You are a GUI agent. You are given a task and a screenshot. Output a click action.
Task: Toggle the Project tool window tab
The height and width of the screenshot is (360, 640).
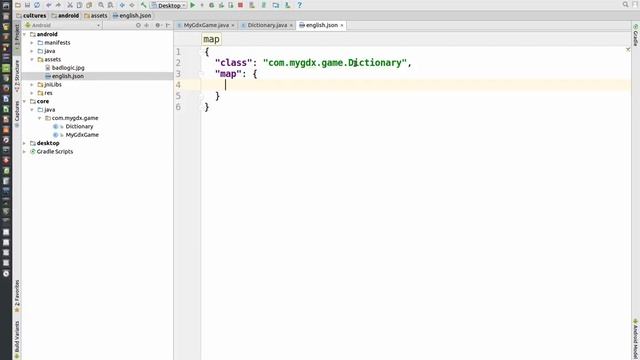tap(17, 37)
